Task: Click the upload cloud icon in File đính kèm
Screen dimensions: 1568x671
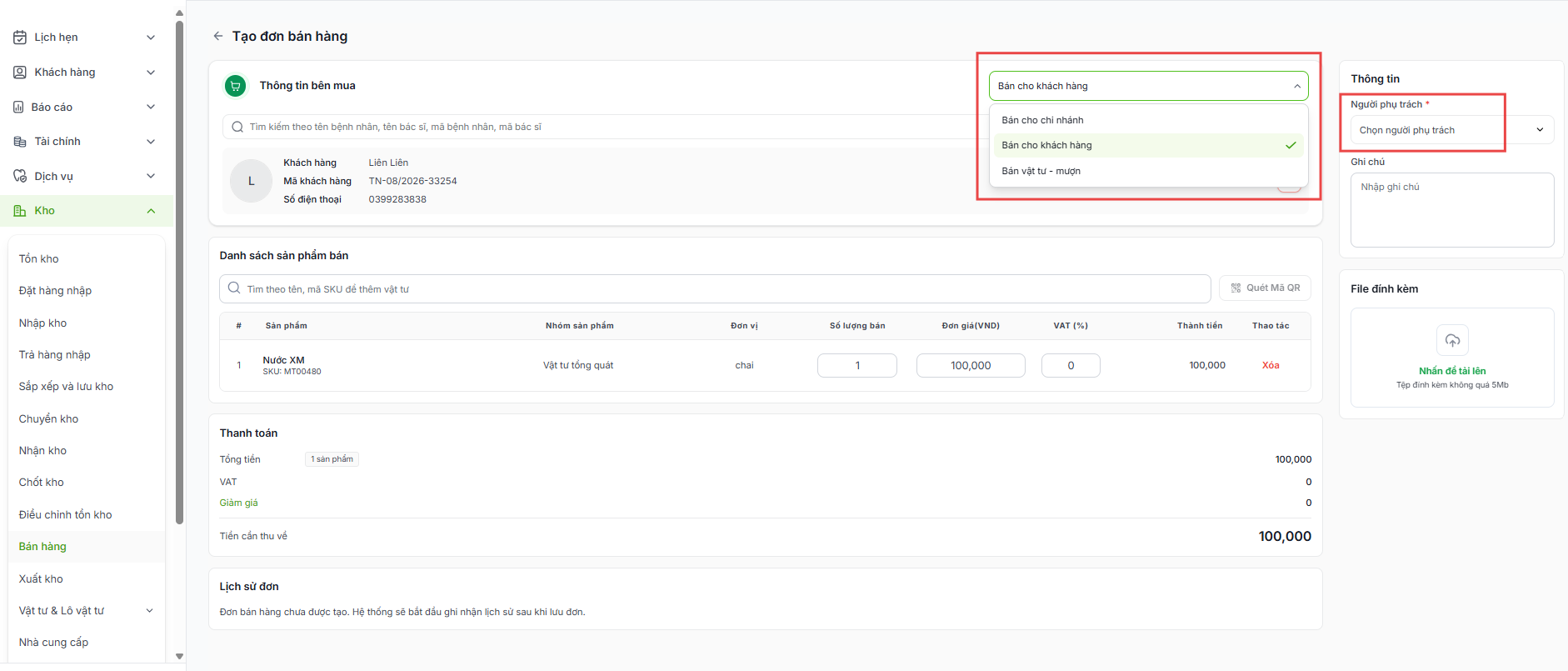Action: point(1452,340)
